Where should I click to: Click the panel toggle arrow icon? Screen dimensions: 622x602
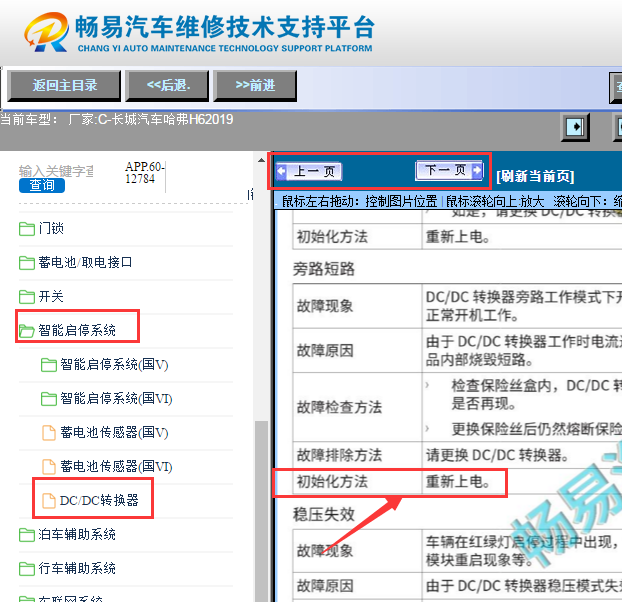tap(575, 127)
